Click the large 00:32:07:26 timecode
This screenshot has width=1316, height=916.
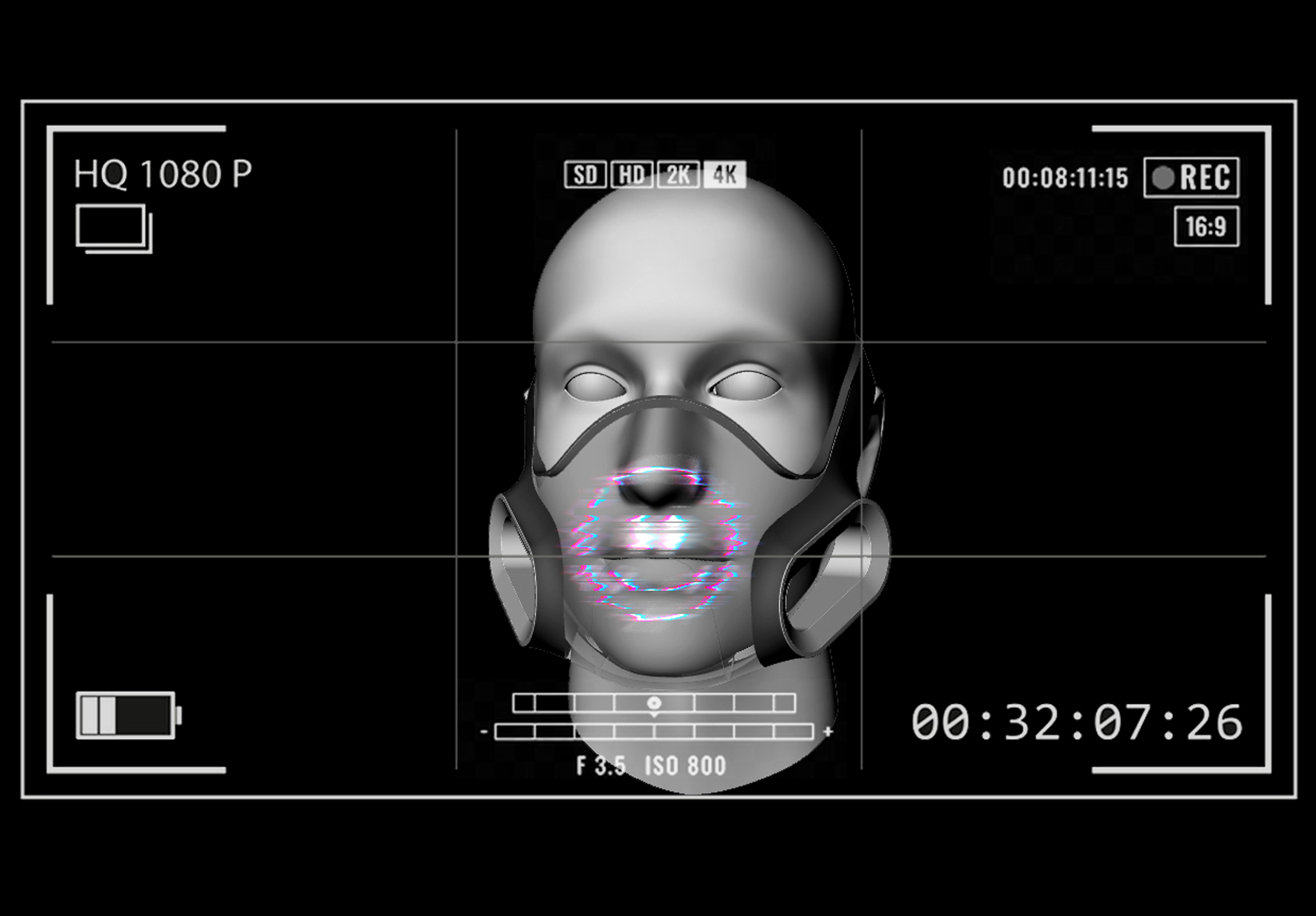1076,722
